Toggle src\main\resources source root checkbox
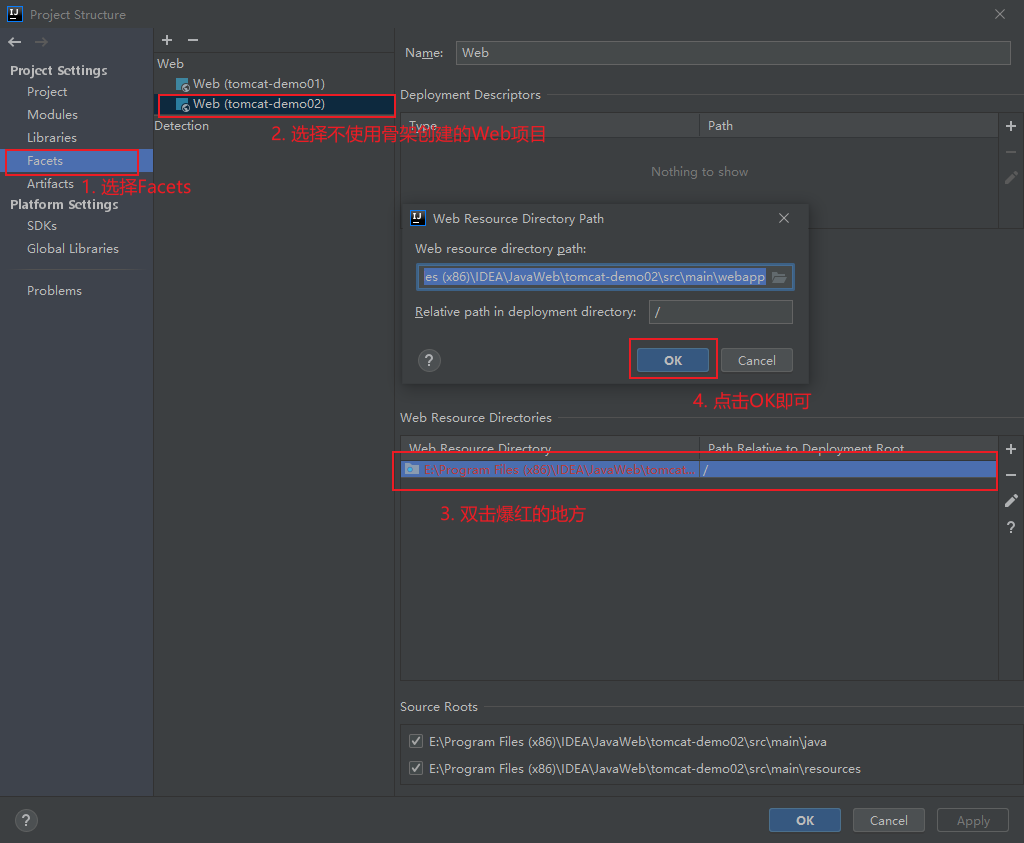 pos(415,768)
